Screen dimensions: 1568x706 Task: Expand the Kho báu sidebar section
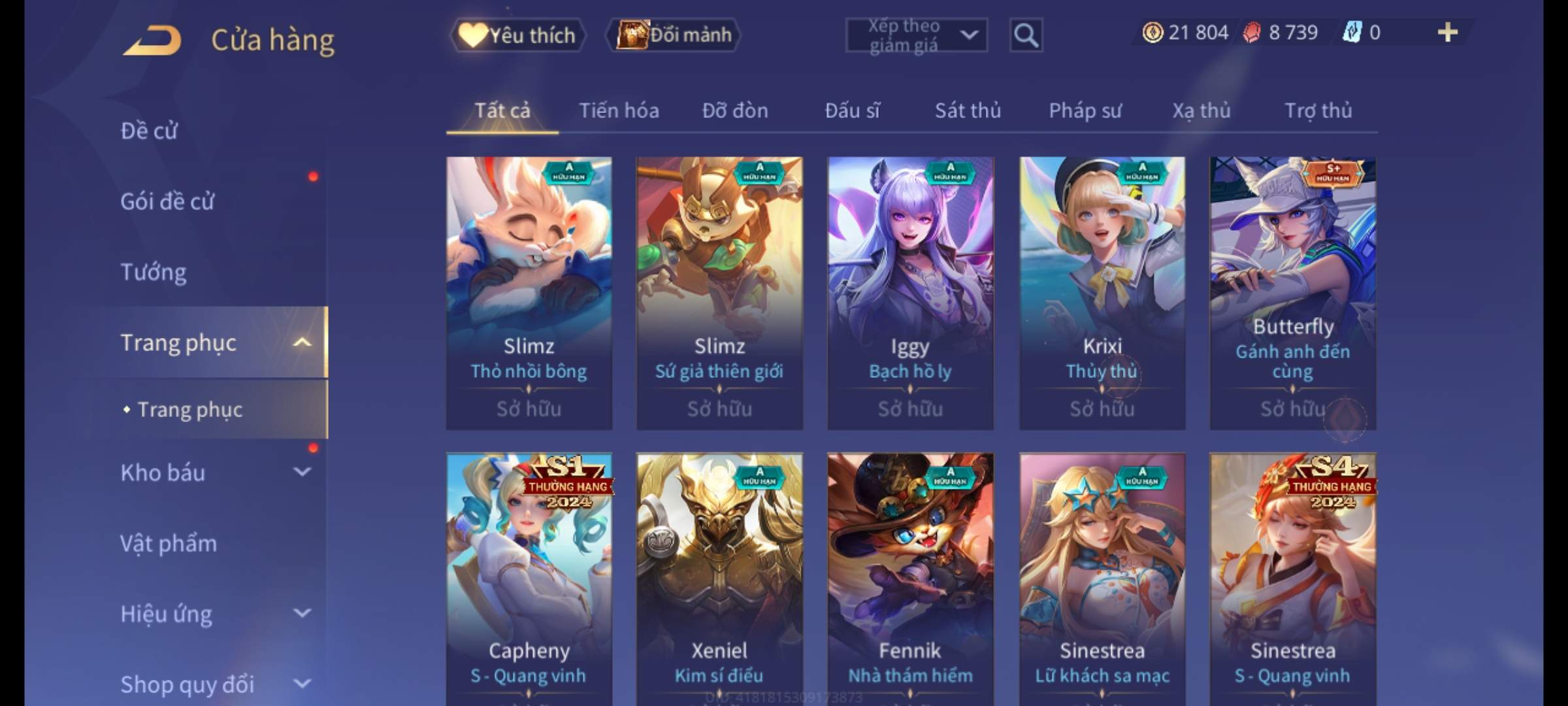click(x=302, y=472)
